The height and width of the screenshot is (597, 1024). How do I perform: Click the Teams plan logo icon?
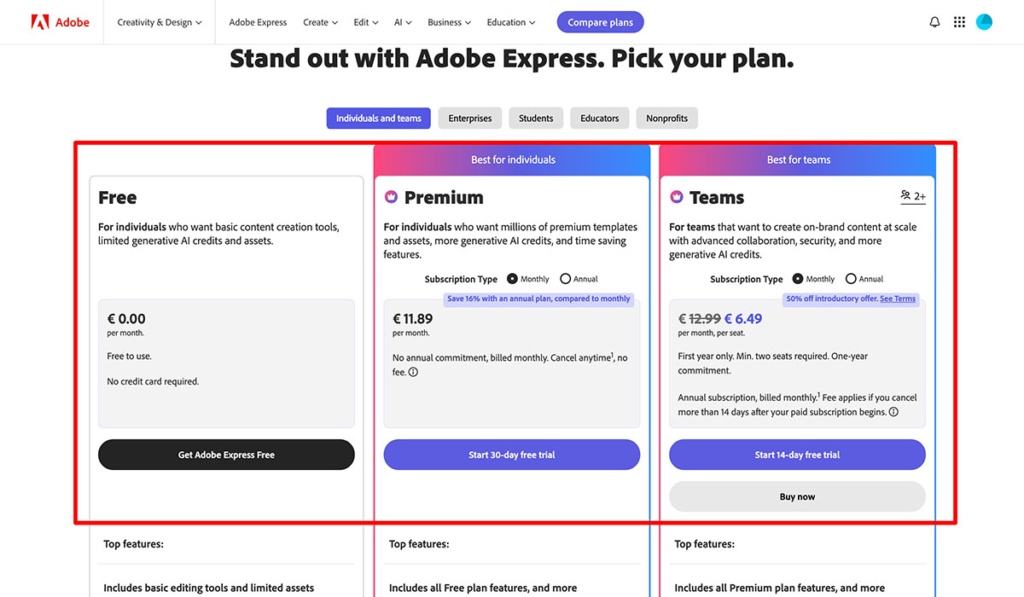point(679,197)
